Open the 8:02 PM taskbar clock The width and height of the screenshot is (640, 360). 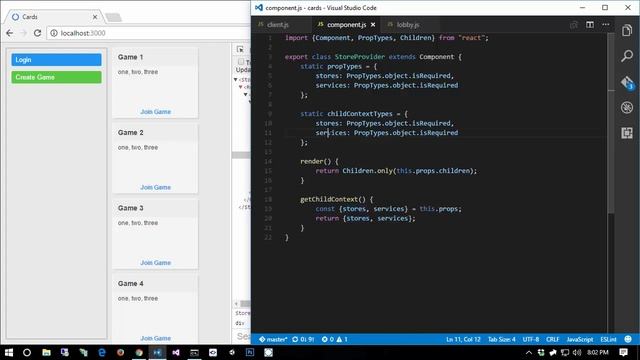coord(598,352)
